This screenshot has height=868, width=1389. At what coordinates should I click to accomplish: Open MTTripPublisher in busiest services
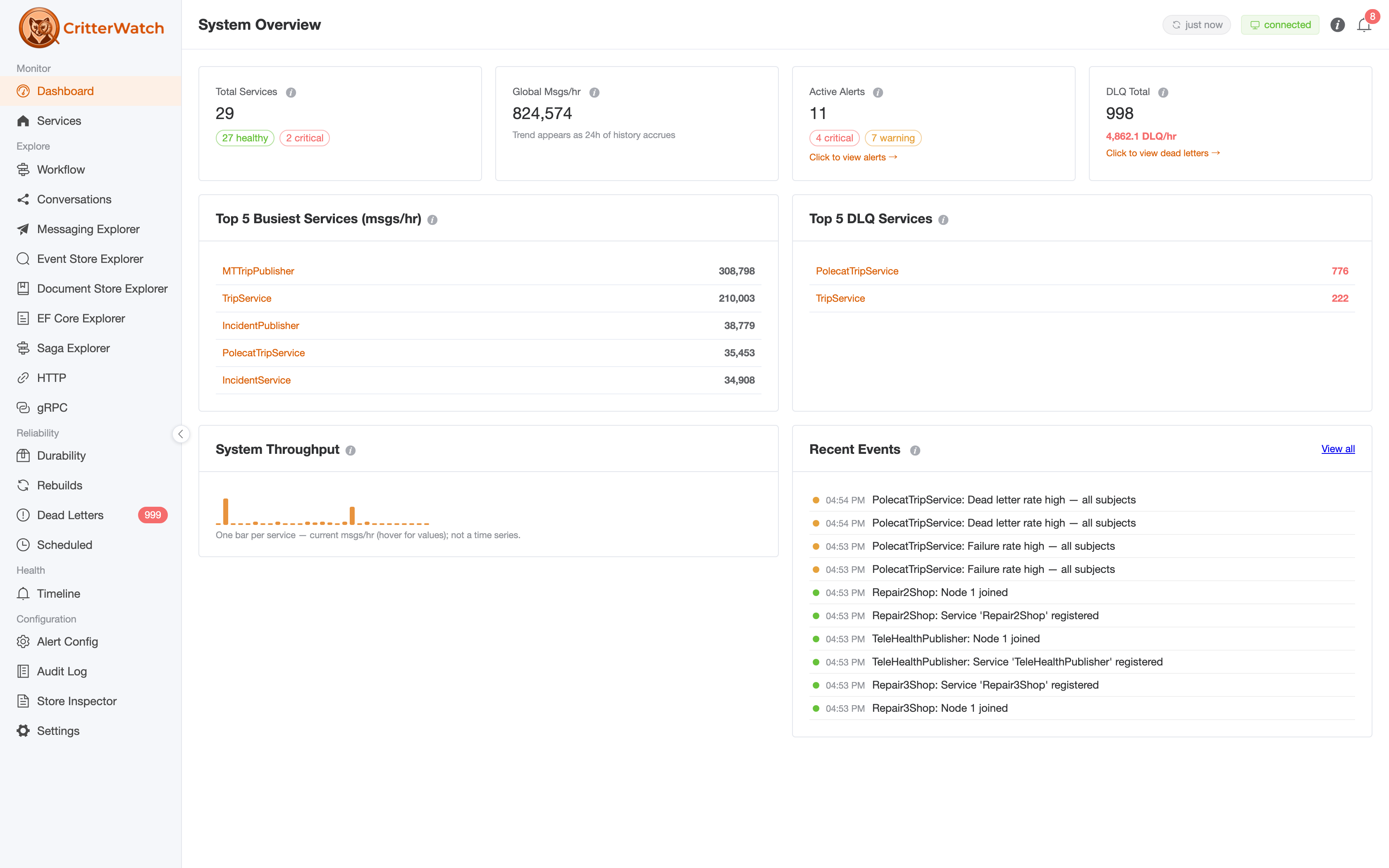pyautogui.click(x=258, y=271)
